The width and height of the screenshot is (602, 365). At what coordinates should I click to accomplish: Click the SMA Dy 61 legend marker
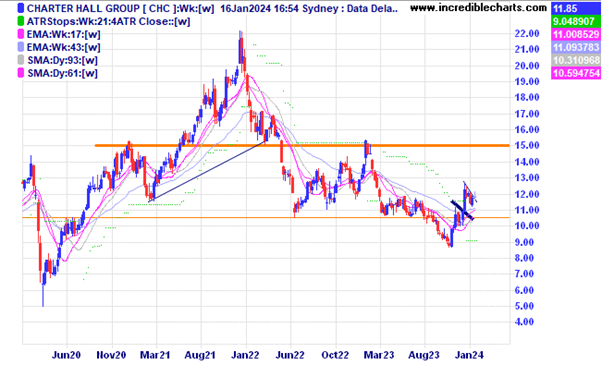click(21, 73)
